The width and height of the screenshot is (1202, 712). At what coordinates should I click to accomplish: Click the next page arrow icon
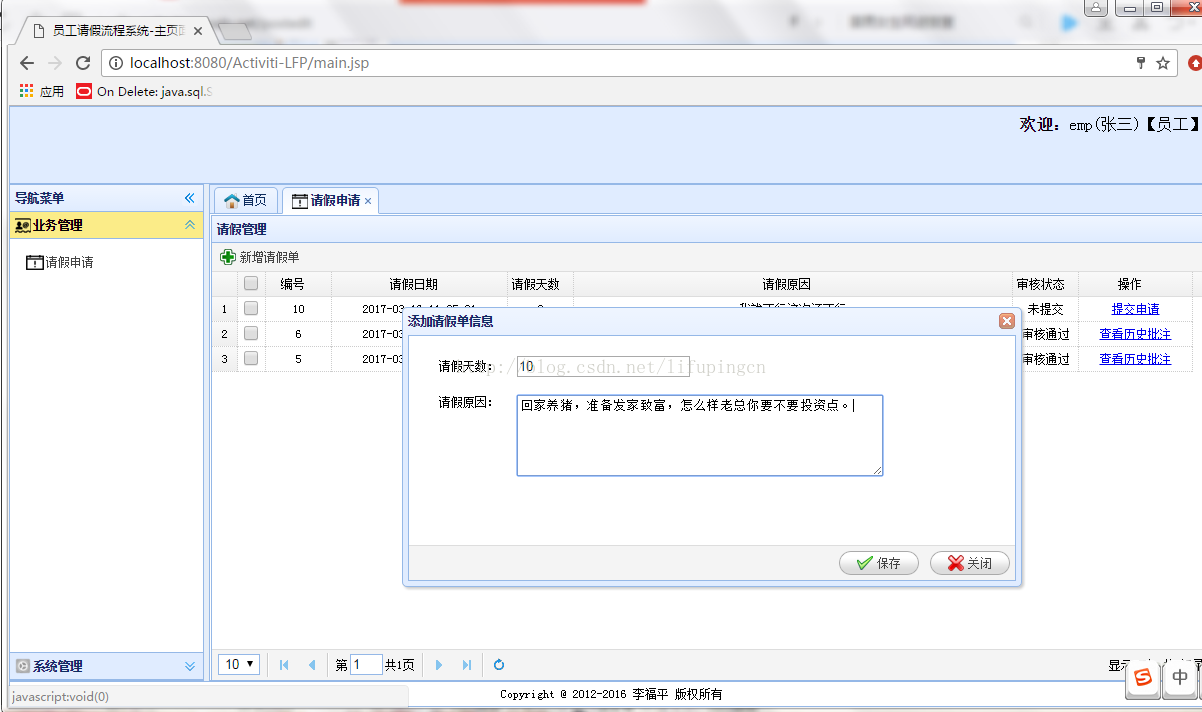pyautogui.click(x=439, y=664)
